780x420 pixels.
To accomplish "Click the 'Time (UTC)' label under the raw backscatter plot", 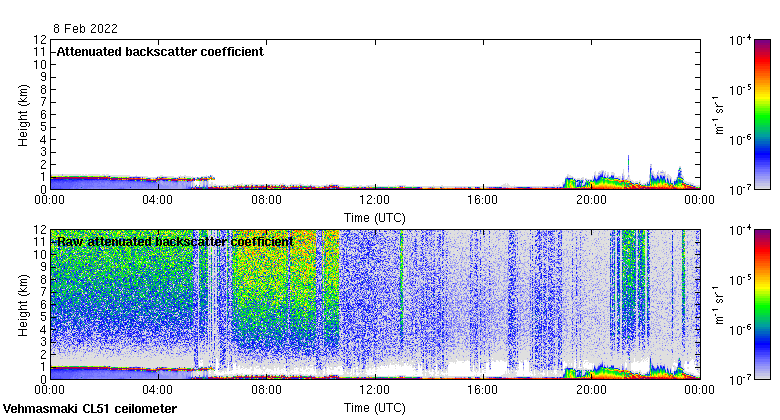I will [x=375, y=408].
